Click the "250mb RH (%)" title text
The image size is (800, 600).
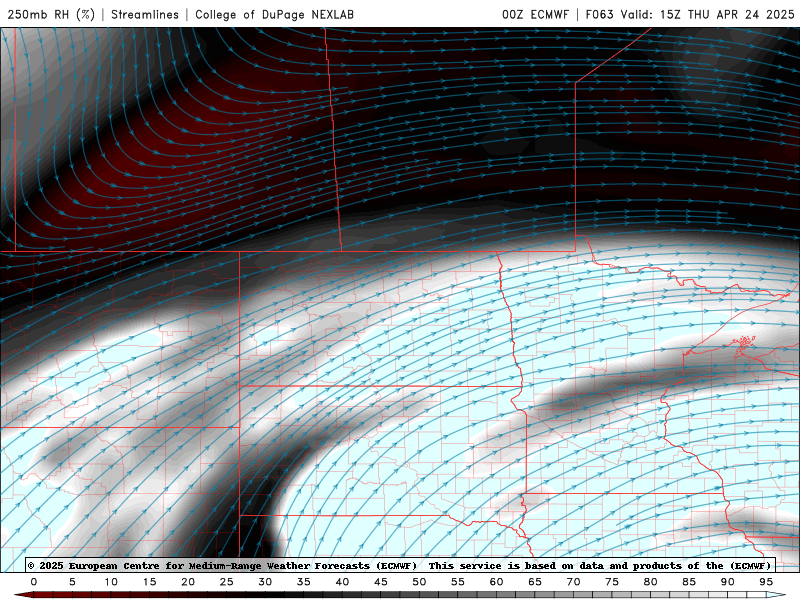click(51, 14)
